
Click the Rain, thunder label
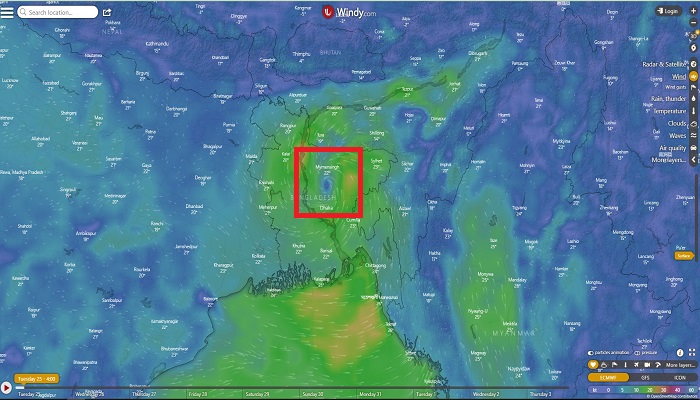pyautogui.click(x=668, y=99)
